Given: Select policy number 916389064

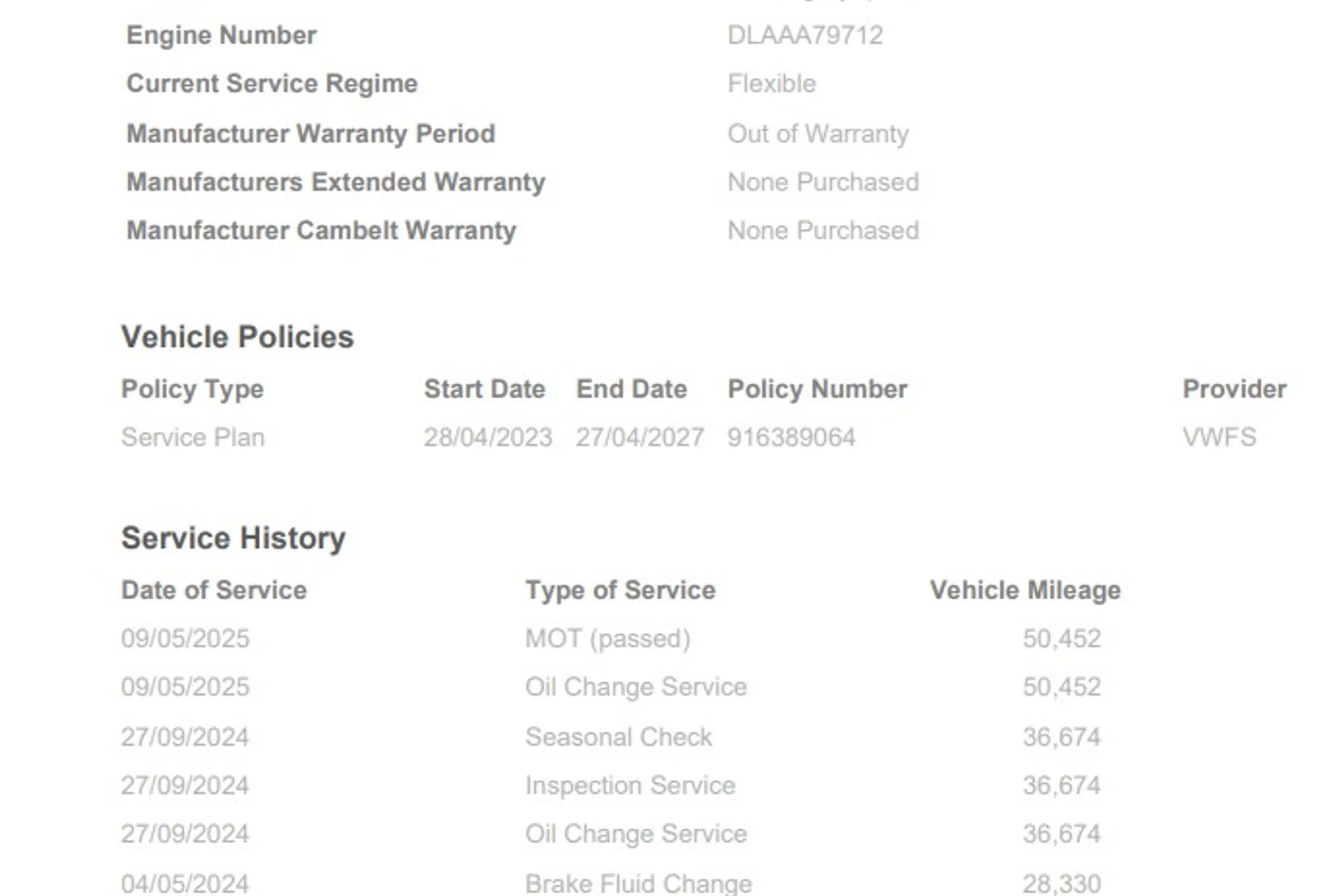Looking at the screenshot, I should click(x=791, y=437).
